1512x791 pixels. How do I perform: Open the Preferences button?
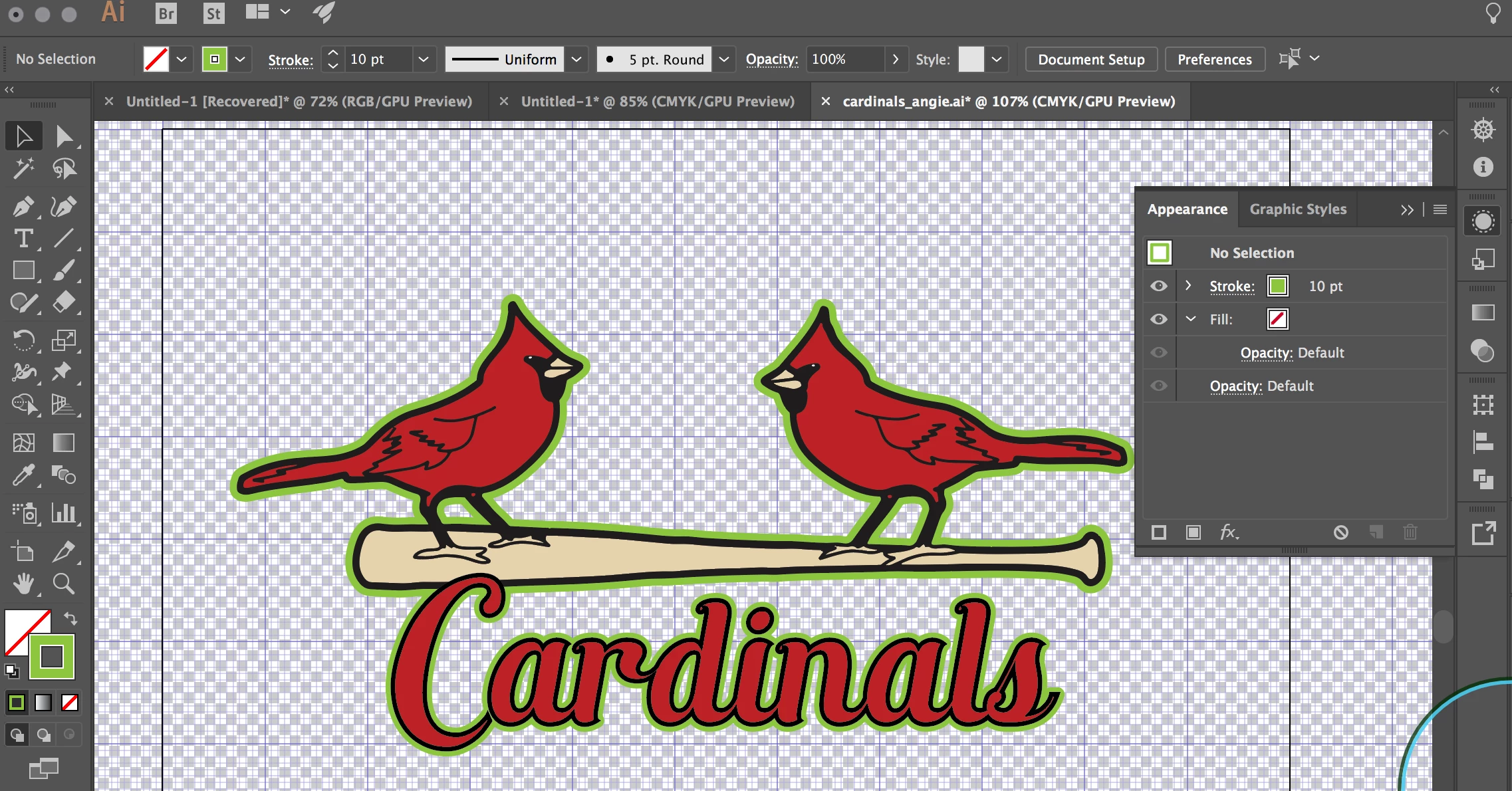[x=1214, y=59]
